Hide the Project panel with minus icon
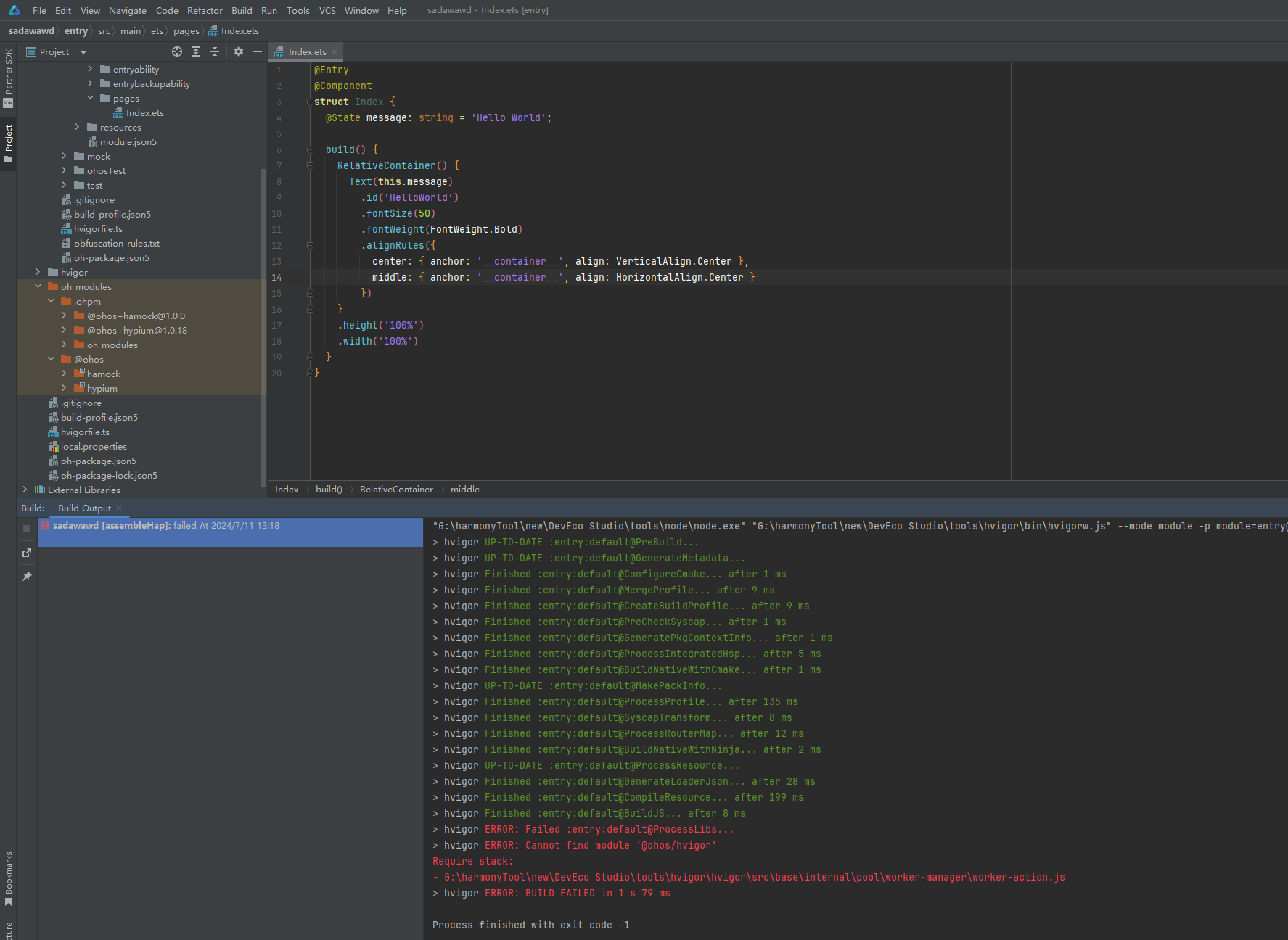The width and height of the screenshot is (1288, 940). (x=257, y=51)
